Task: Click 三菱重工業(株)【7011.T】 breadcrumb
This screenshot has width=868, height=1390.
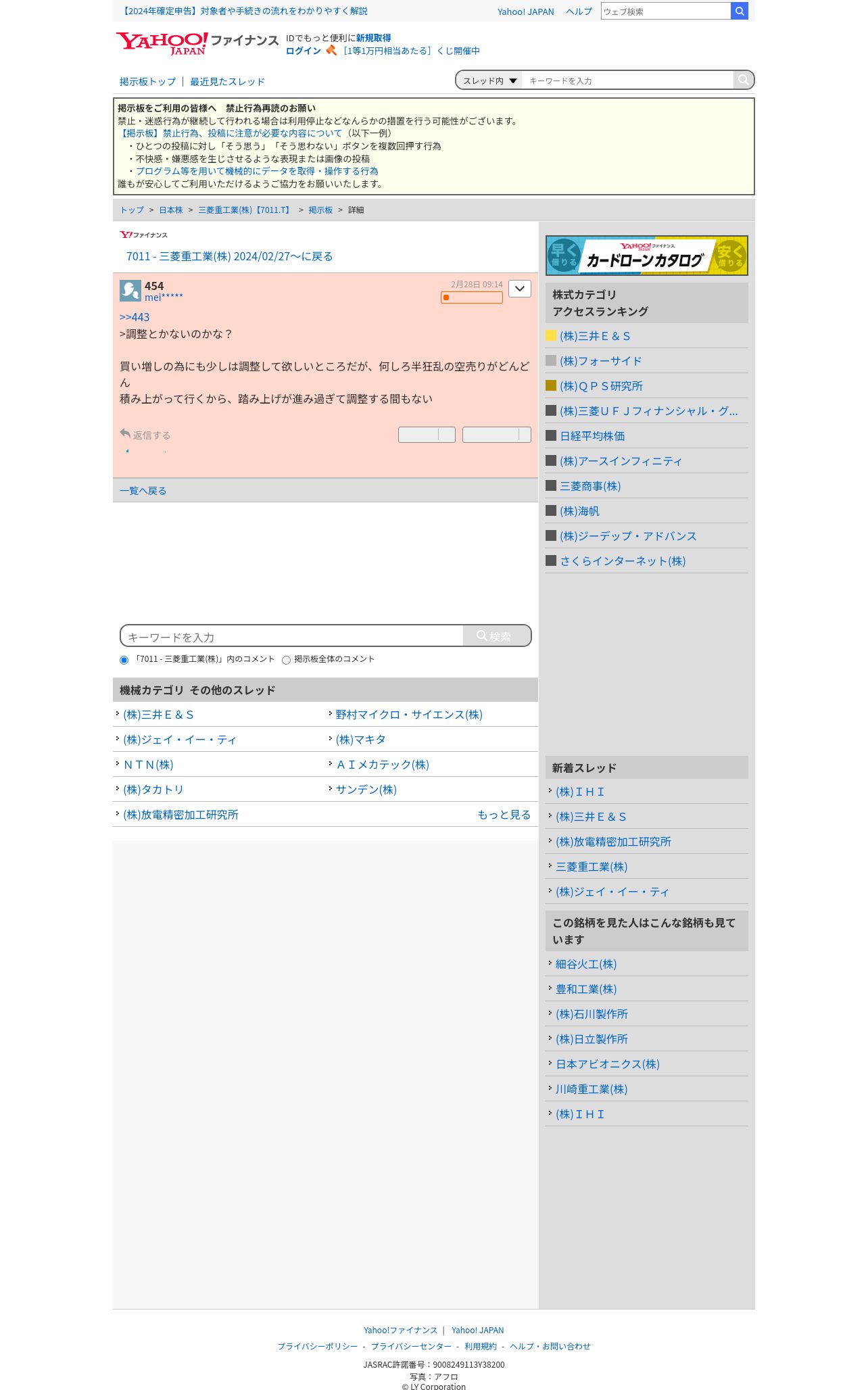Action: point(245,210)
